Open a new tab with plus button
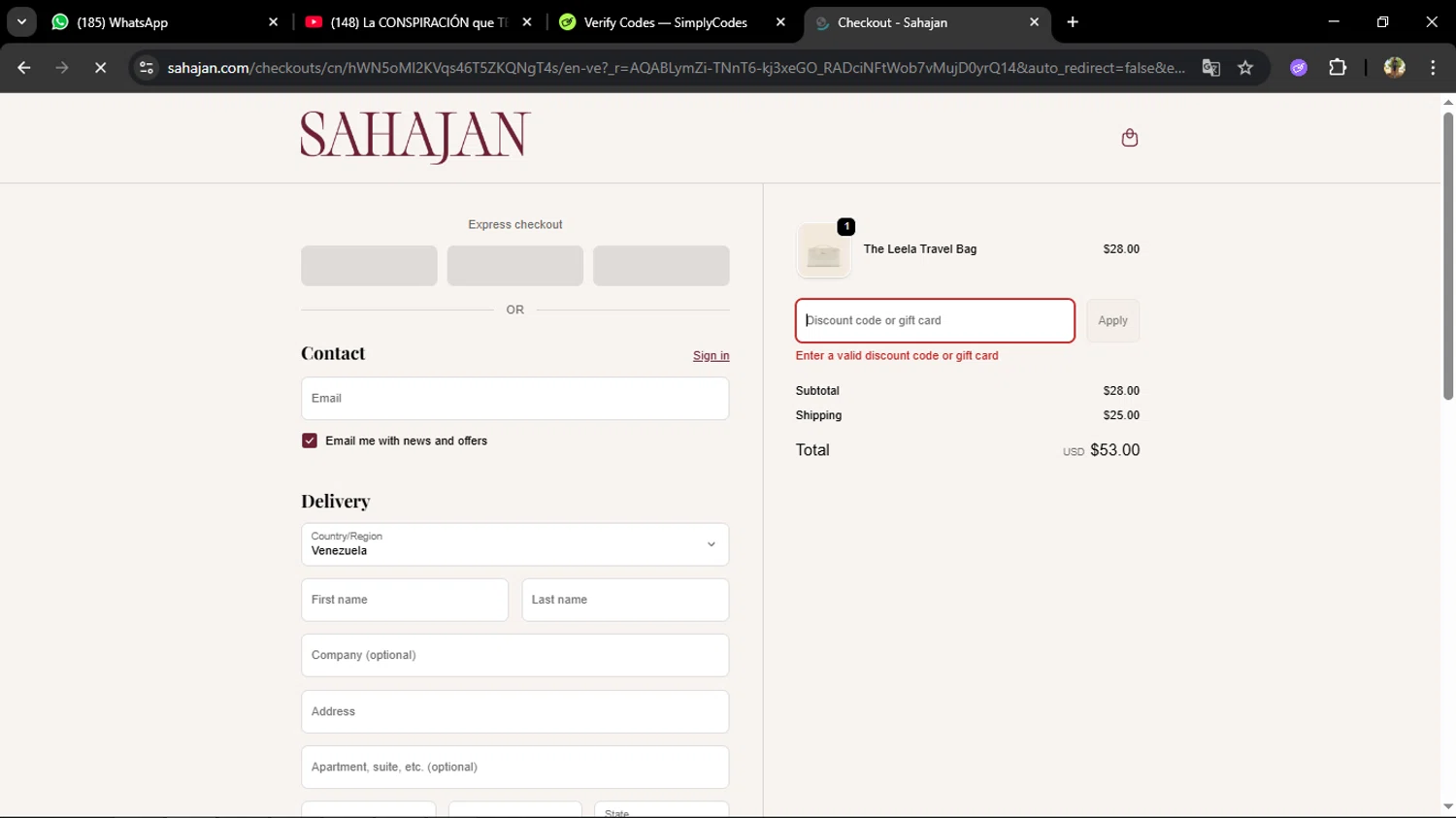This screenshot has height=818, width=1456. (1073, 22)
